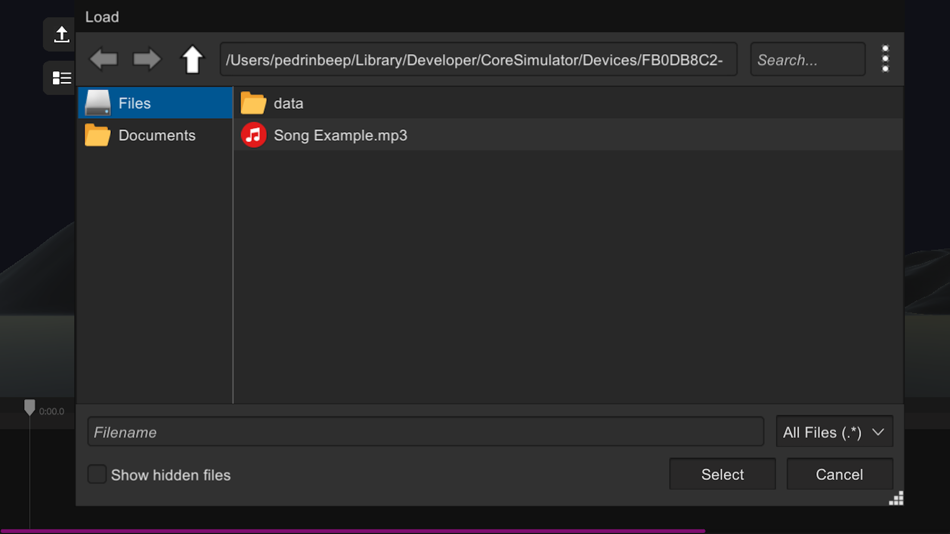The image size is (950, 534).
Task: Go forward with the right arrow
Action: pos(147,59)
